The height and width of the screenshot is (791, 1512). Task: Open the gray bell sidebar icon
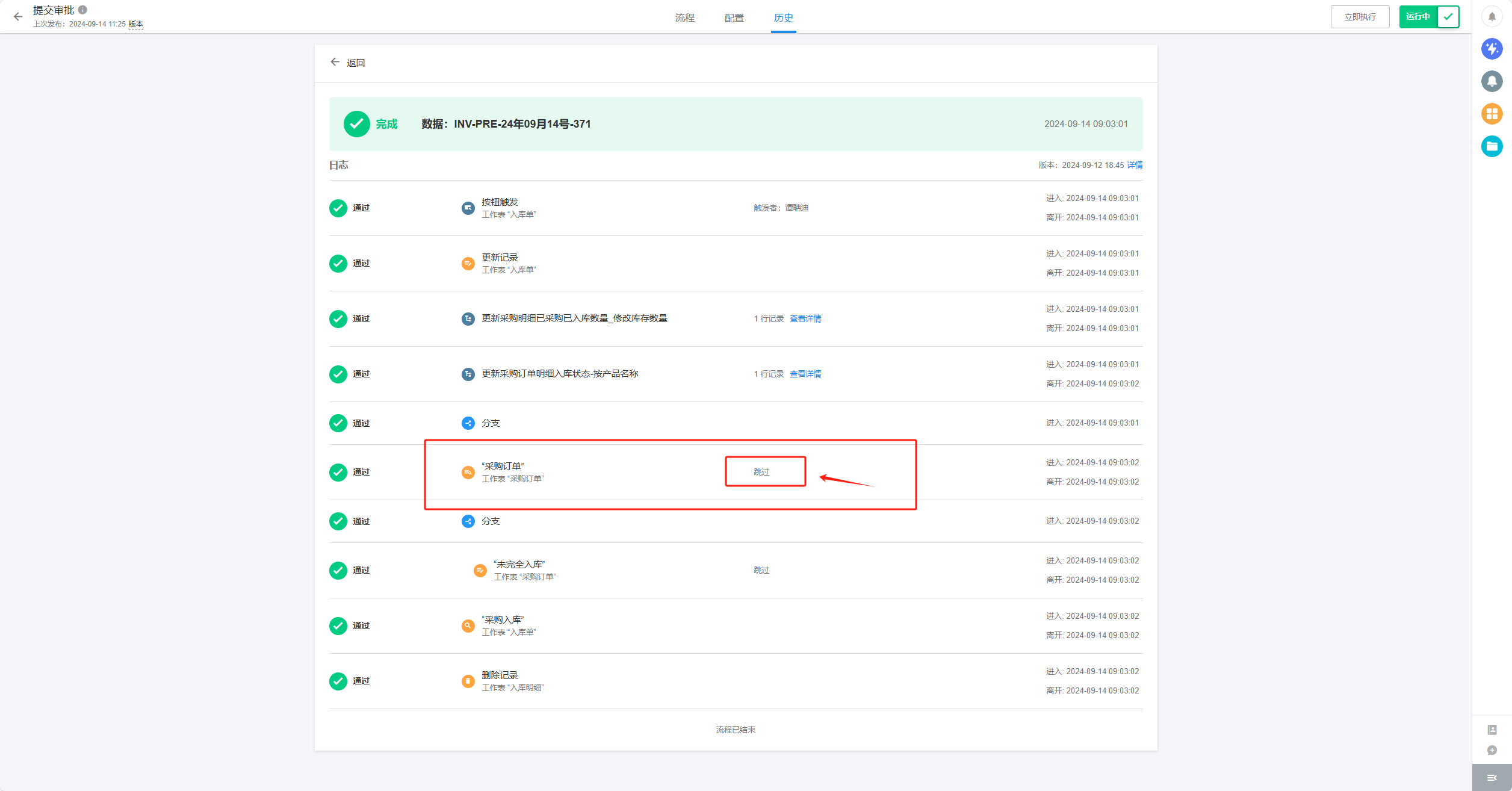click(1492, 81)
